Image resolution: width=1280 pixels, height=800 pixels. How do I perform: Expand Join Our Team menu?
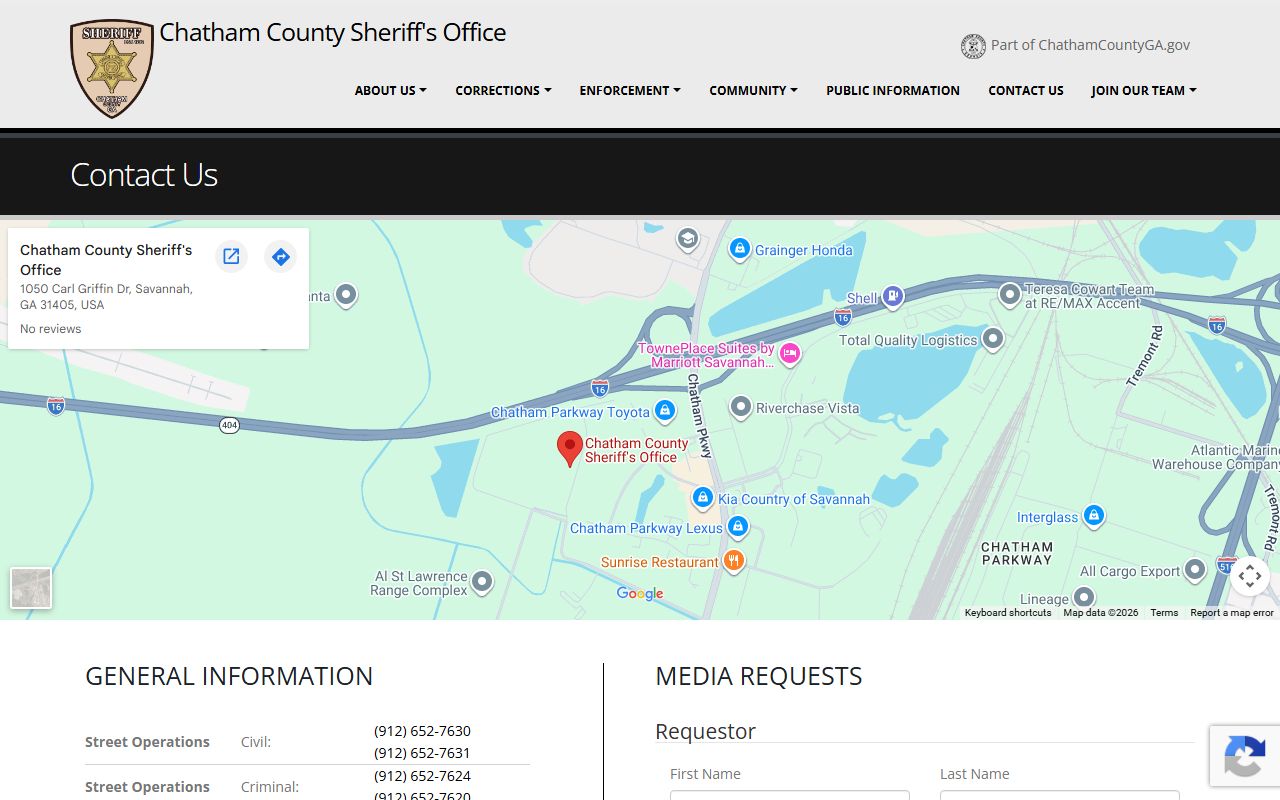pos(1144,90)
